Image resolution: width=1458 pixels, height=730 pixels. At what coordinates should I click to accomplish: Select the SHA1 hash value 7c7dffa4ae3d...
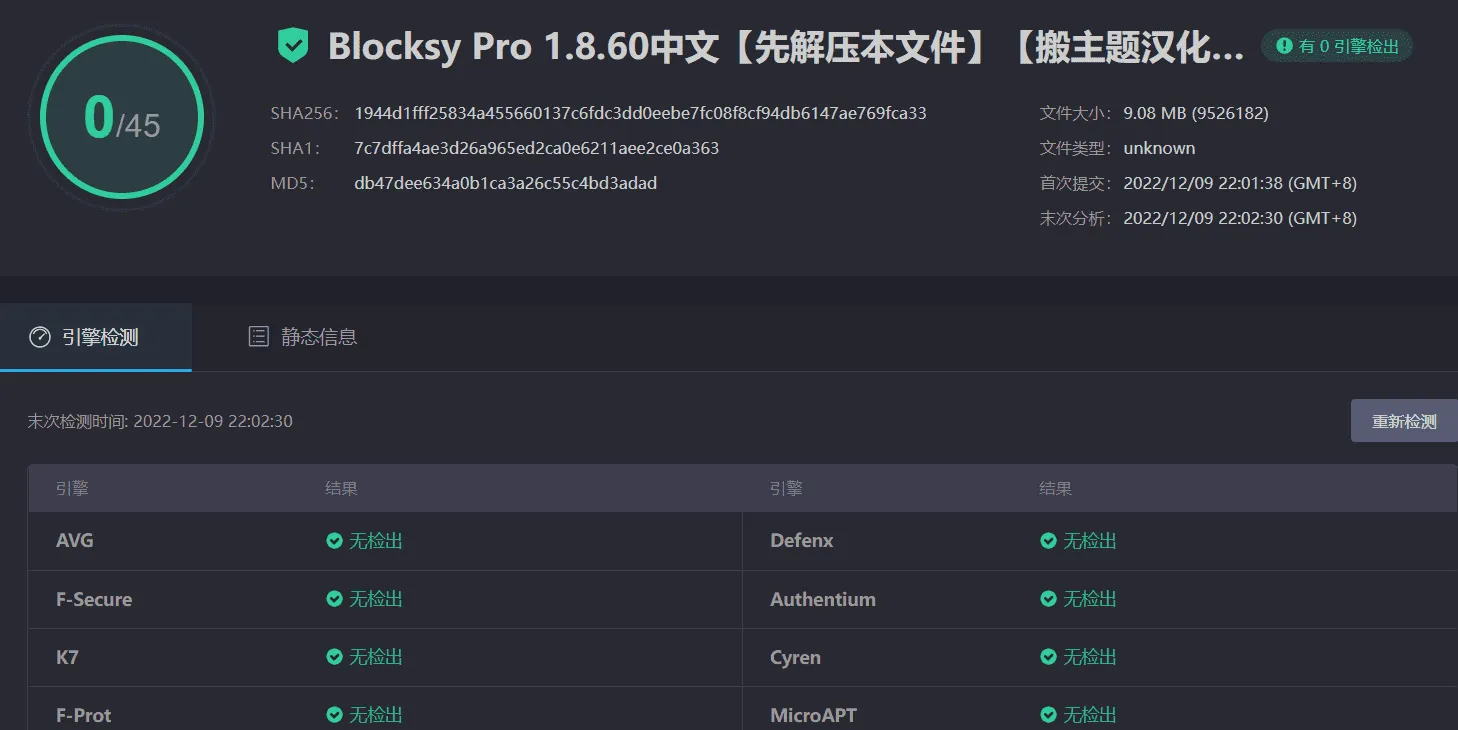click(536, 148)
